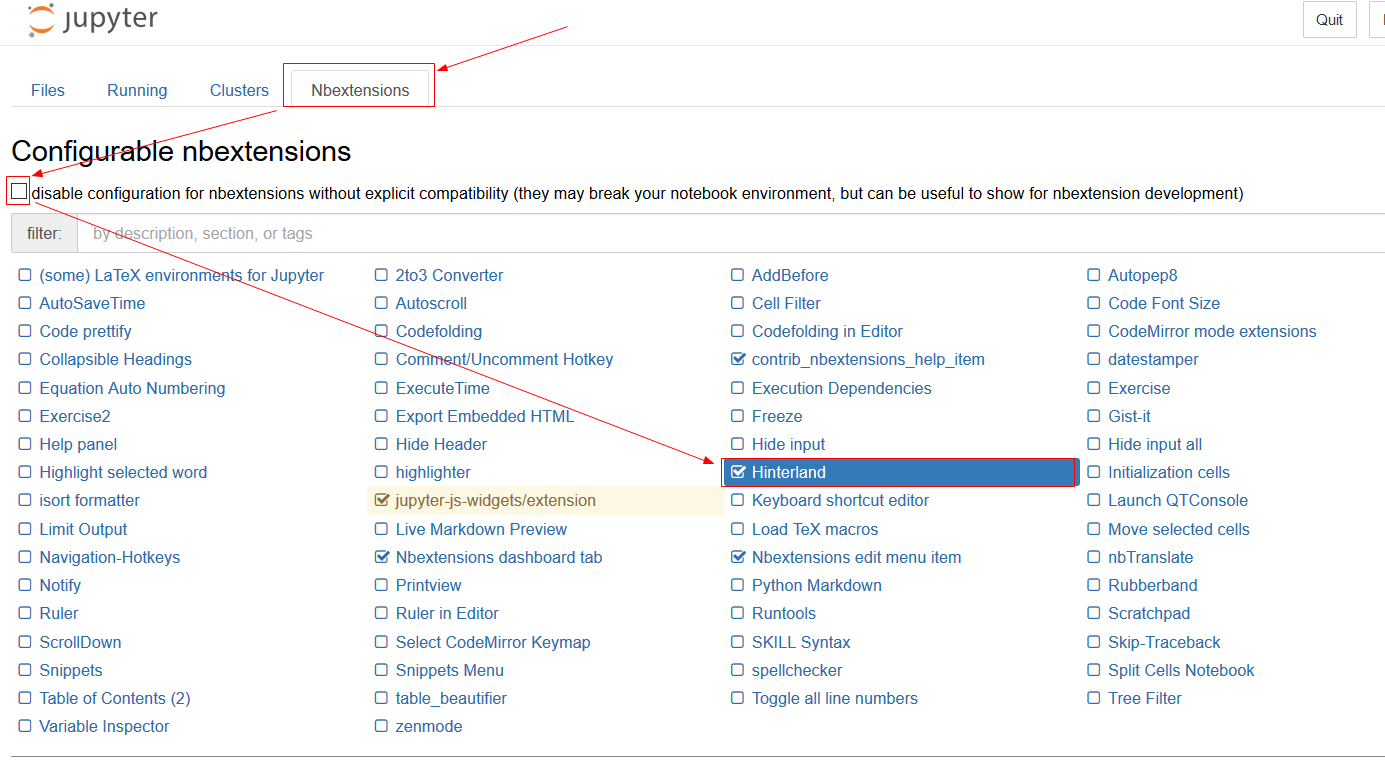Enable the Gist-it checkbox
1385x765 pixels.
[1095, 416]
